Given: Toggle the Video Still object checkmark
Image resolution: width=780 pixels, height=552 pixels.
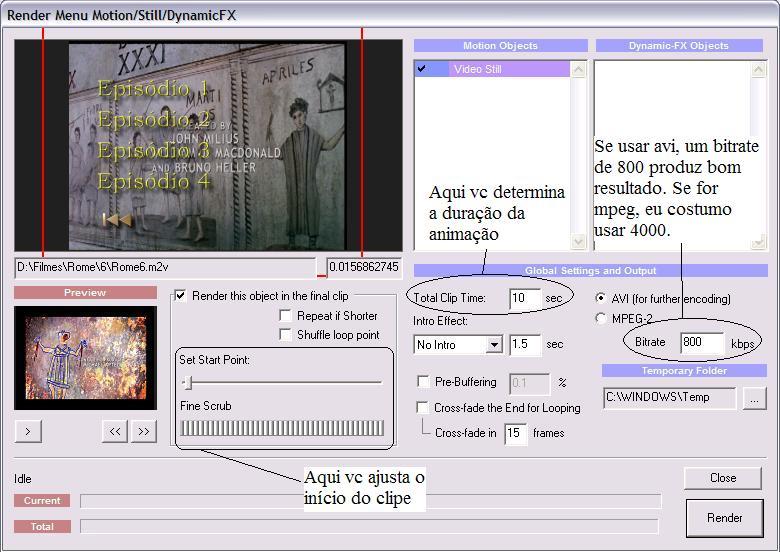Looking at the screenshot, I should tap(422, 69).
